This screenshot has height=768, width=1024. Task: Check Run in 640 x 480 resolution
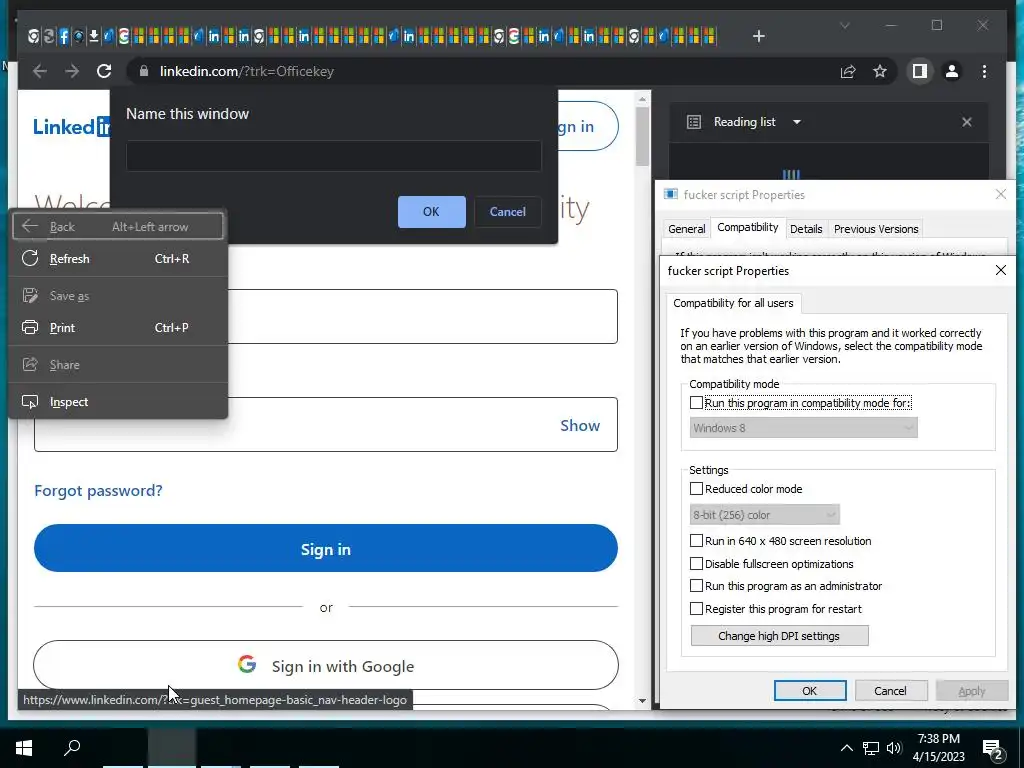696,541
